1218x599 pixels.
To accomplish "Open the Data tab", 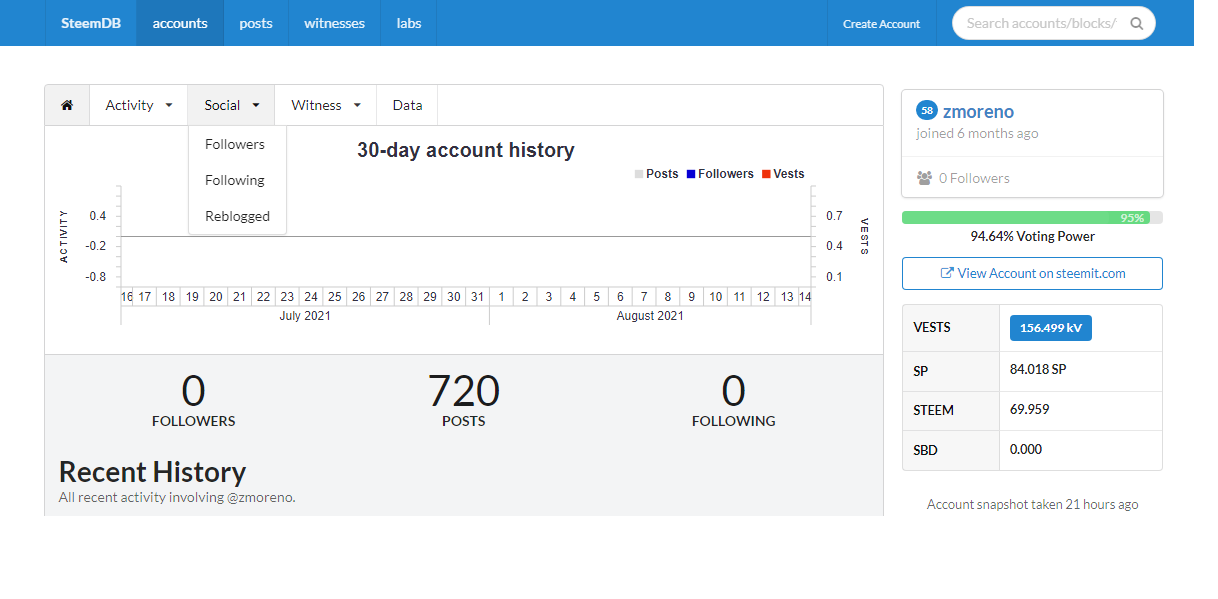I will click(407, 105).
